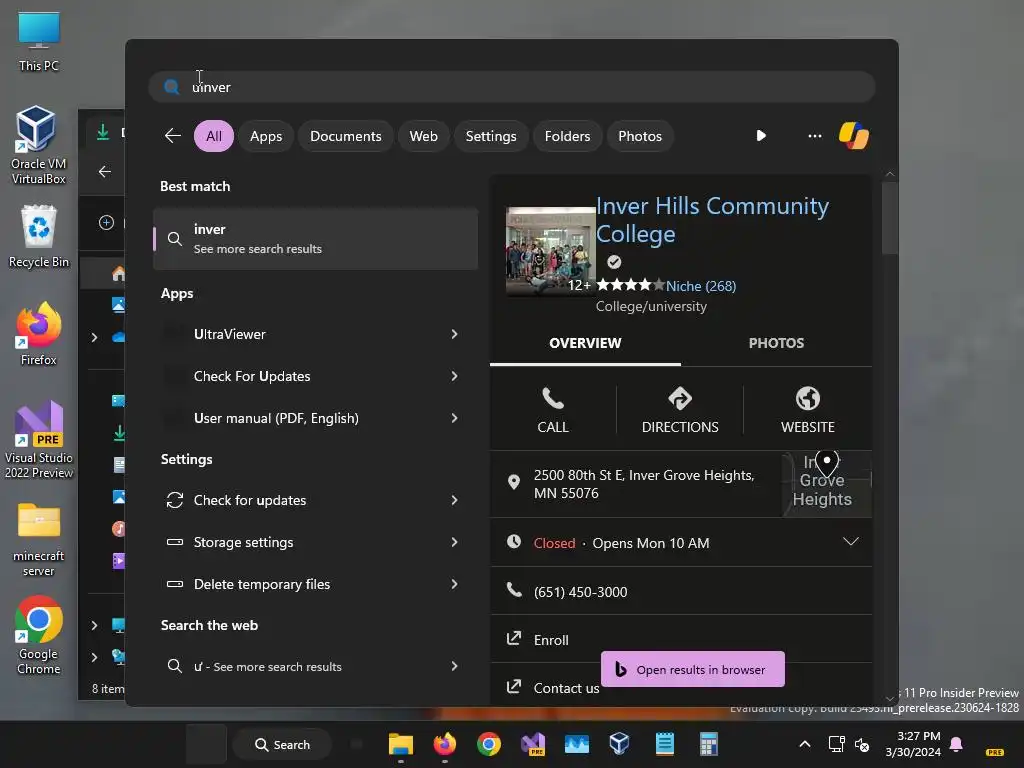Open Notepad from the taskbar
The height and width of the screenshot is (768, 1024).
[664, 744]
